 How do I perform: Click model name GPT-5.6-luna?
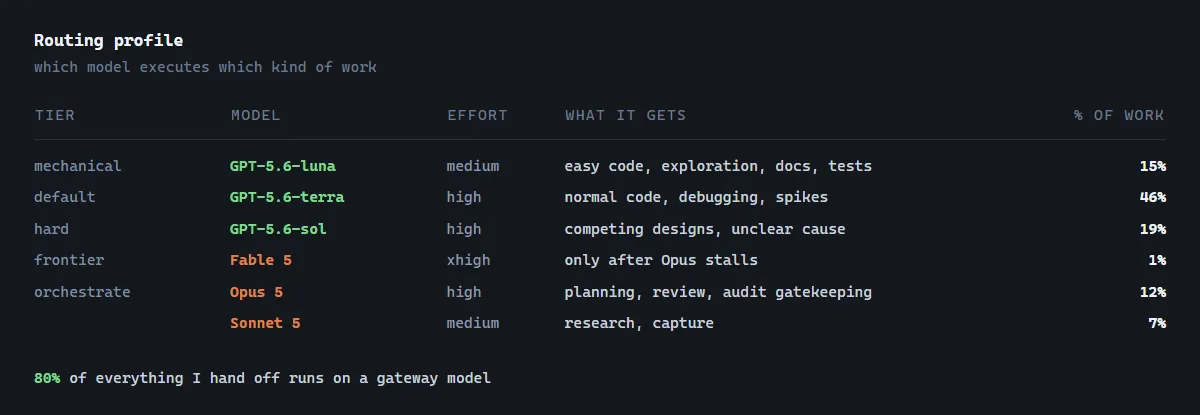coord(282,166)
